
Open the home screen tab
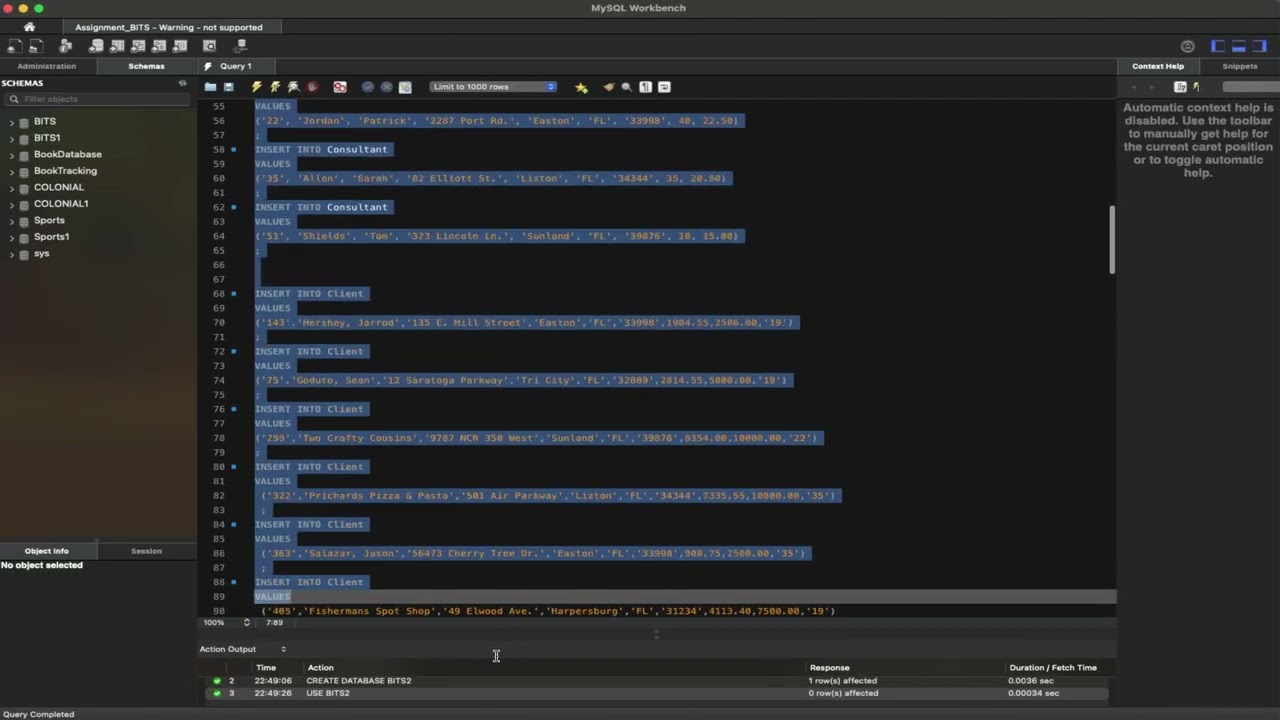coord(29,27)
